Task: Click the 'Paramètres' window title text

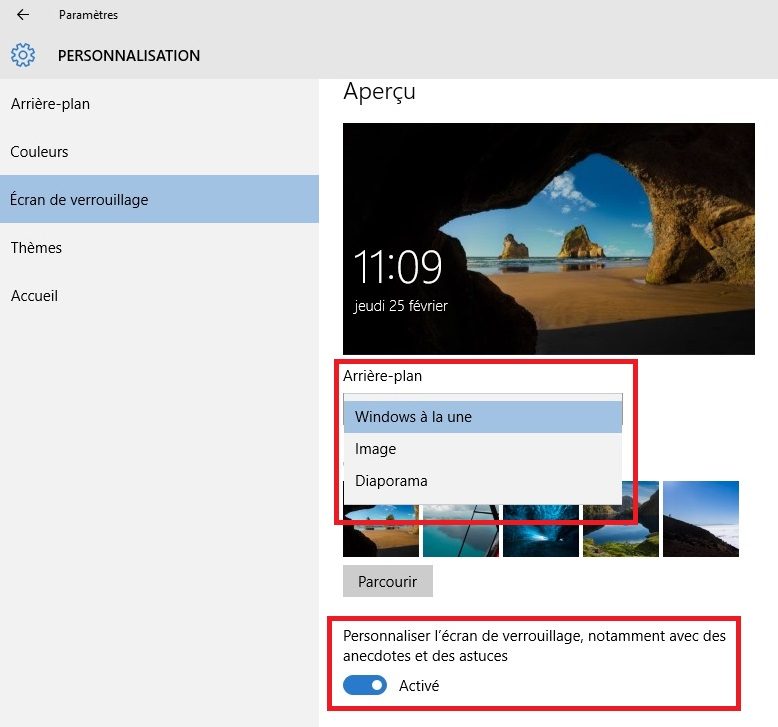Action: 88,15
